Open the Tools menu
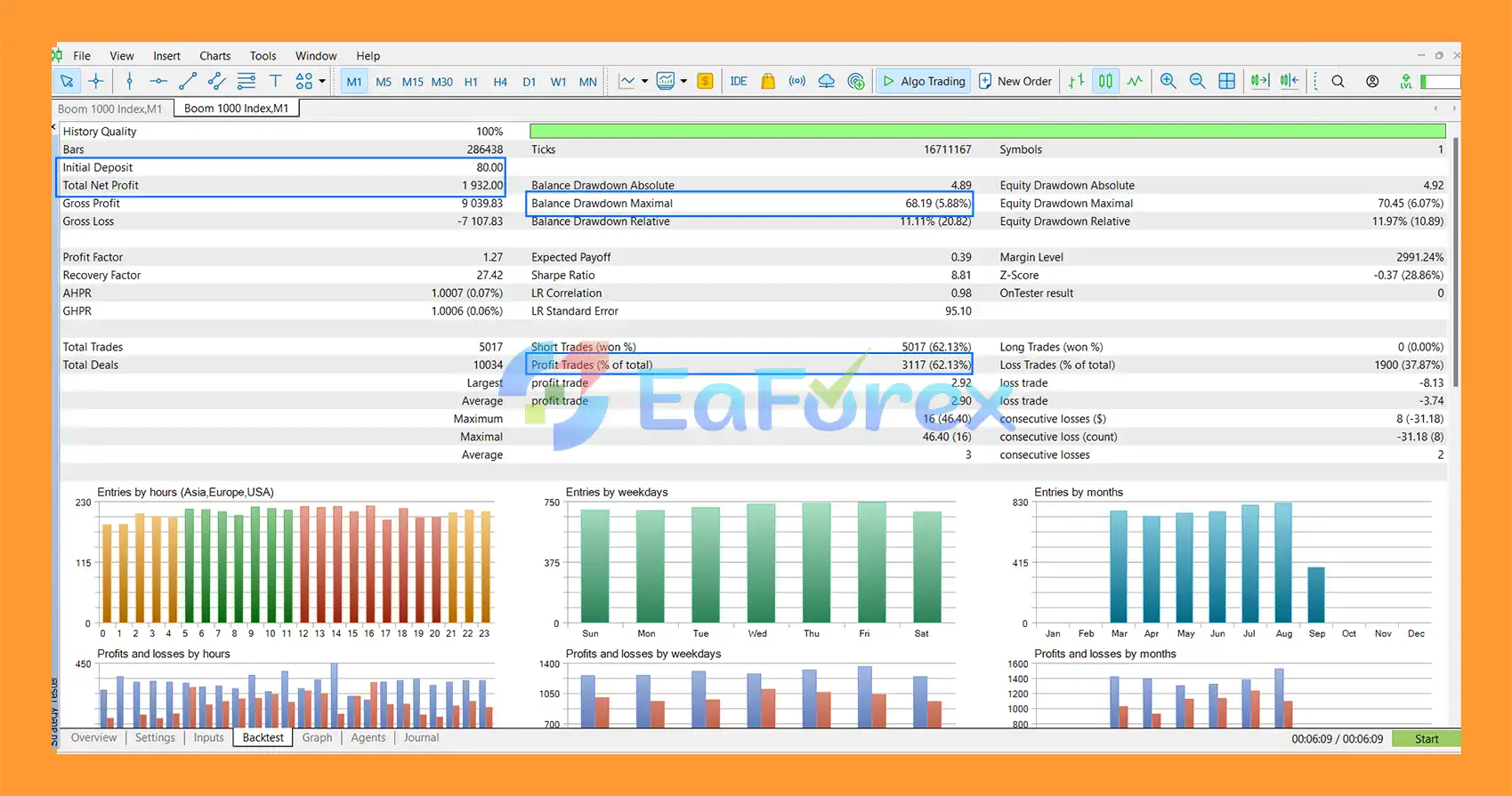Screen dimensions: 1512x796 pyautogui.click(x=263, y=55)
